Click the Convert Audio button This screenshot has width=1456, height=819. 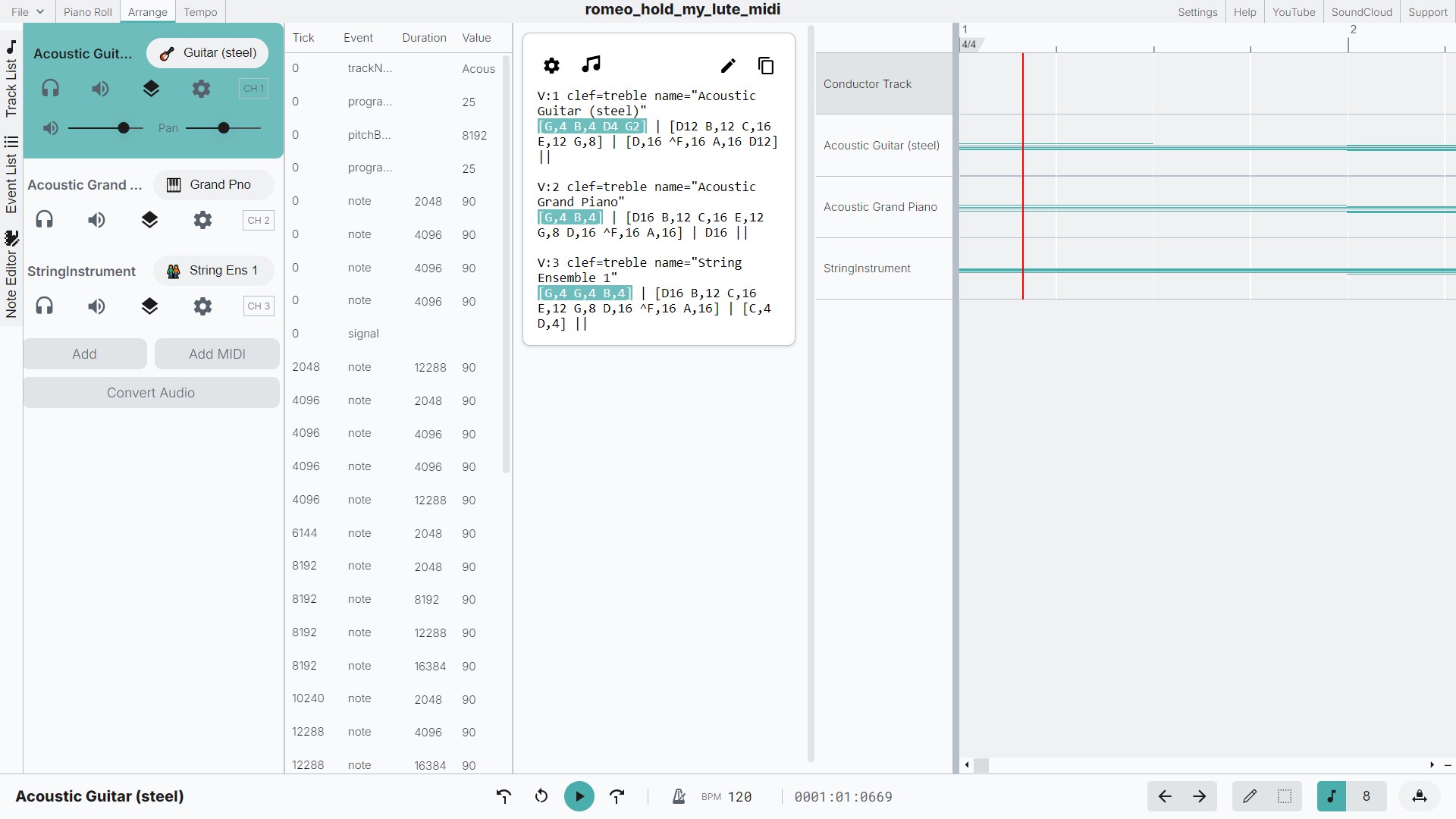151,392
